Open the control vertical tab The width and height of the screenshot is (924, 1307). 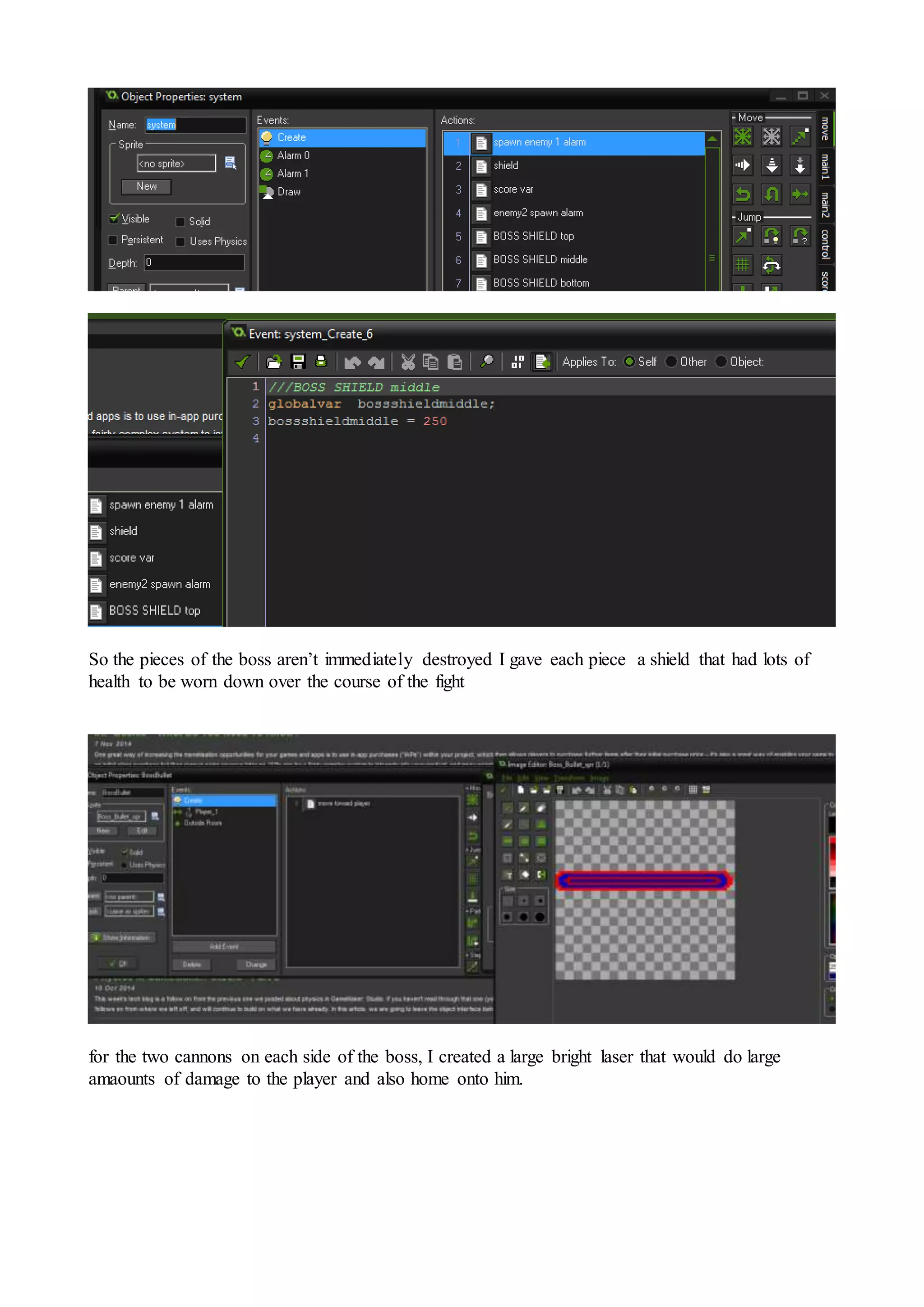824,244
